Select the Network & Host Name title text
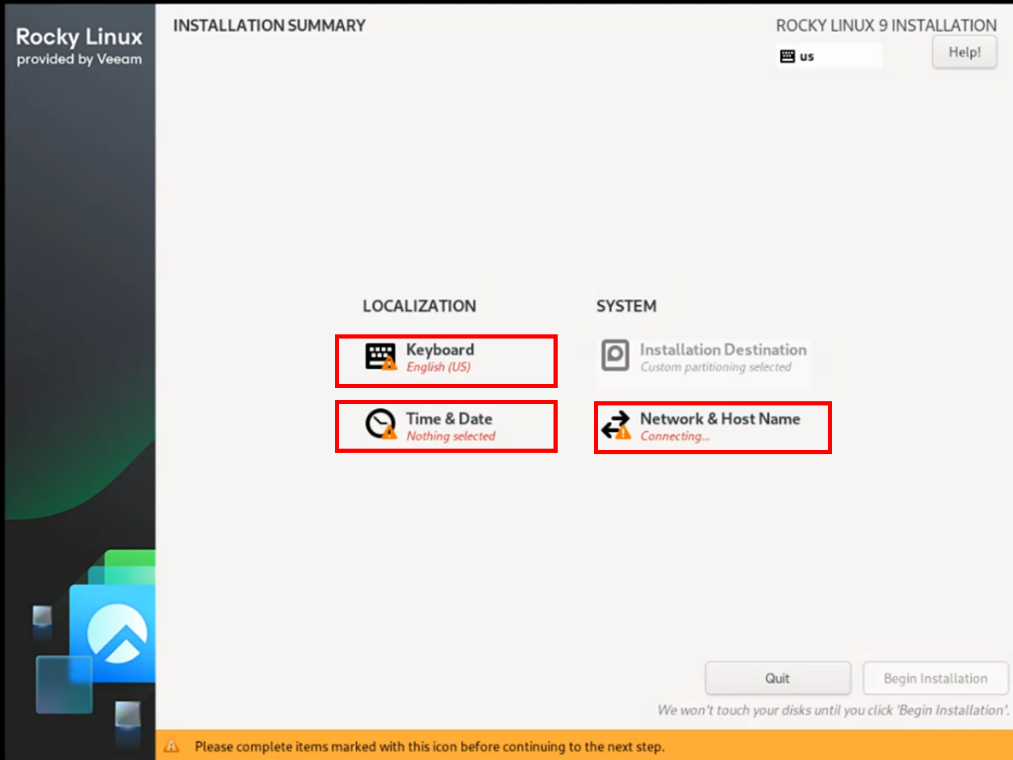 pos(720,419)
